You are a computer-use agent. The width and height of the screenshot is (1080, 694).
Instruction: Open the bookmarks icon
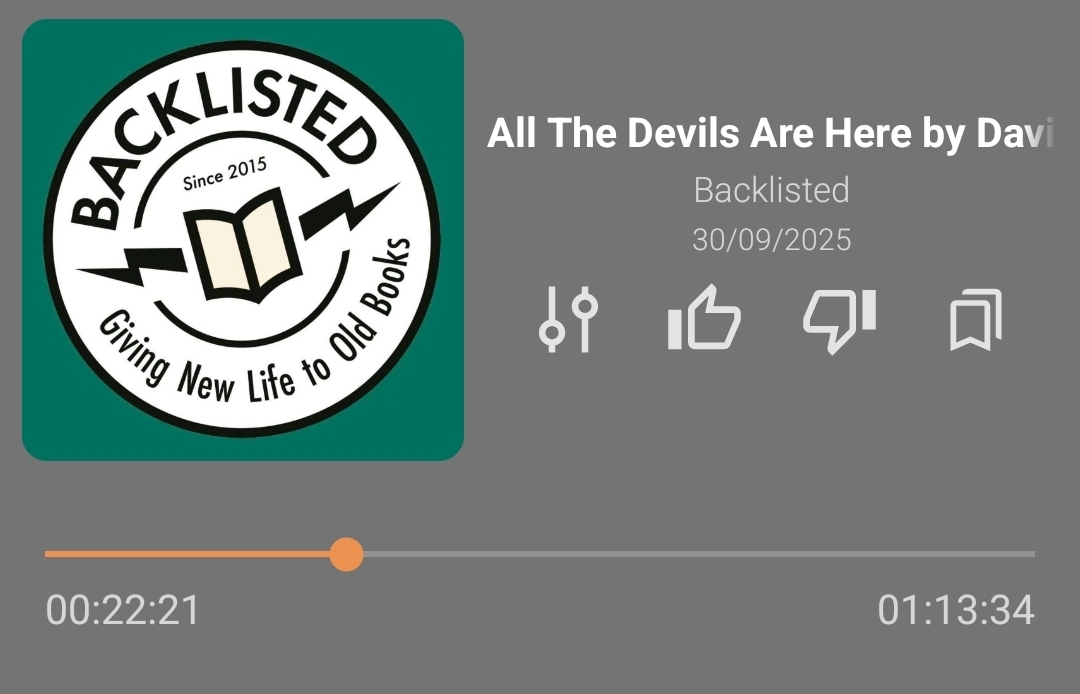click(x=976, y=319)
